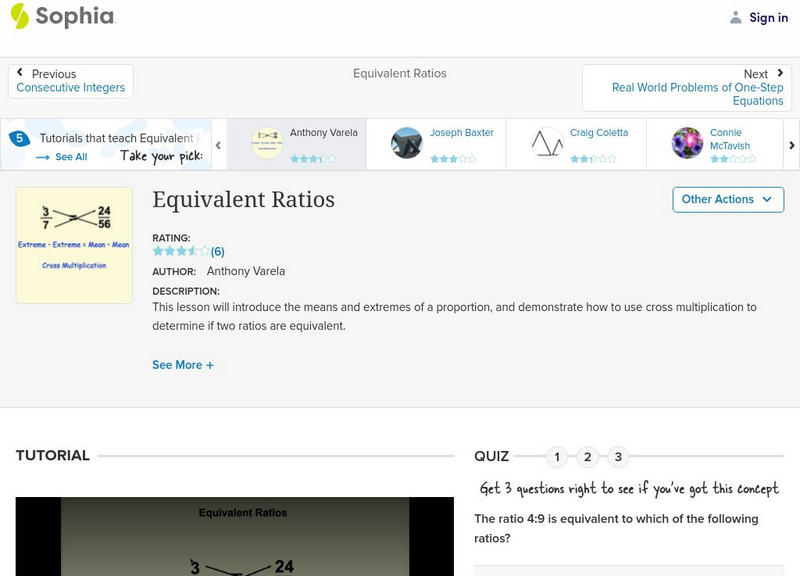Open Previous lesson Consecutive Integers
Screen dimensions: 800x576
tap(70, 81)
